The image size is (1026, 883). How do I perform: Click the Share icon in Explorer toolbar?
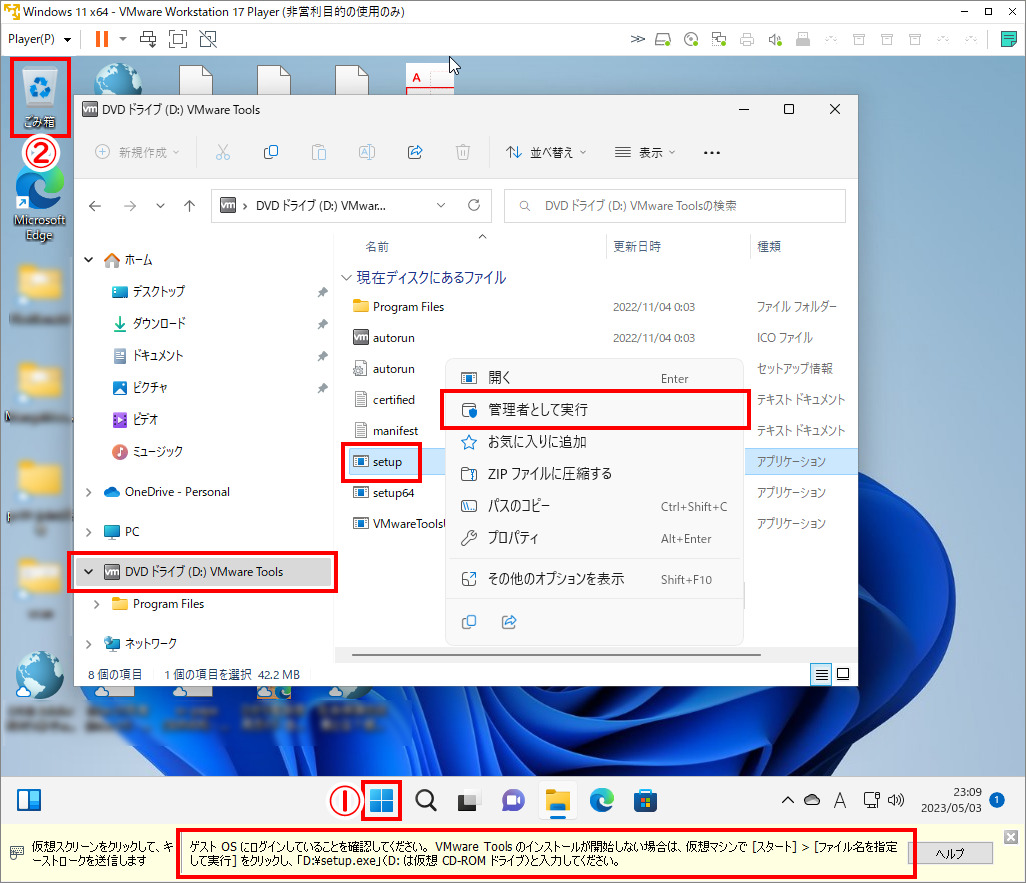(415, 153)
